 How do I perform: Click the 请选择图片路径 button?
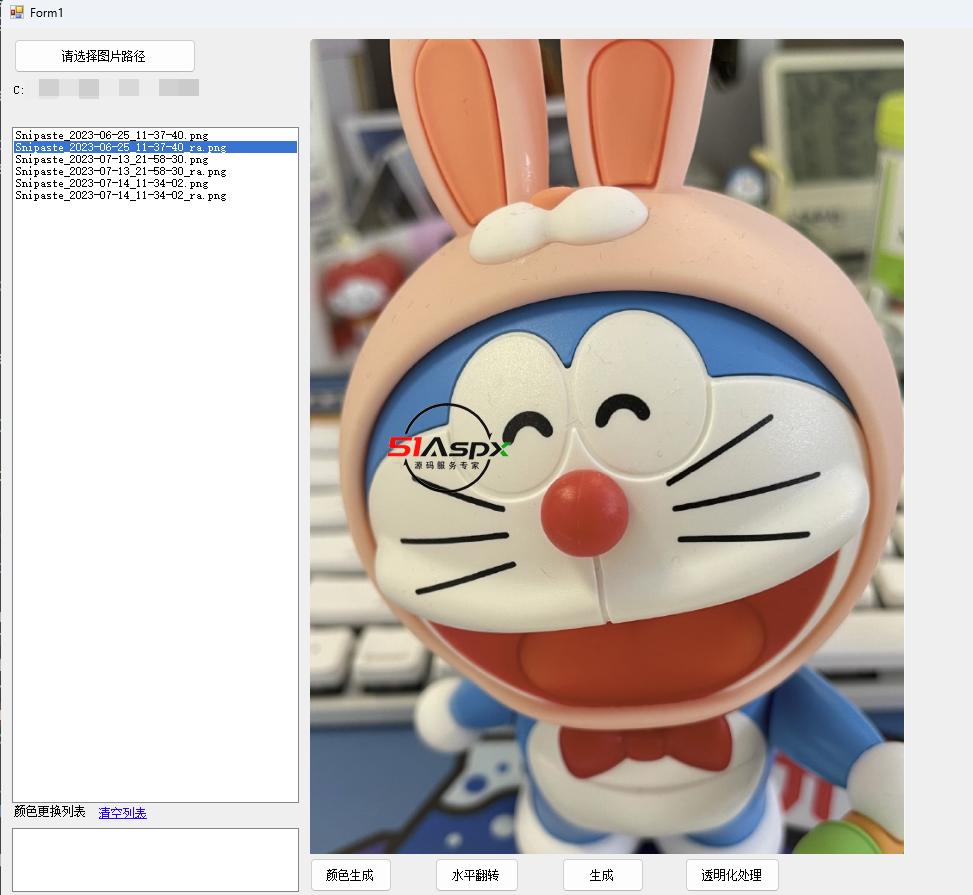[104, 56]
